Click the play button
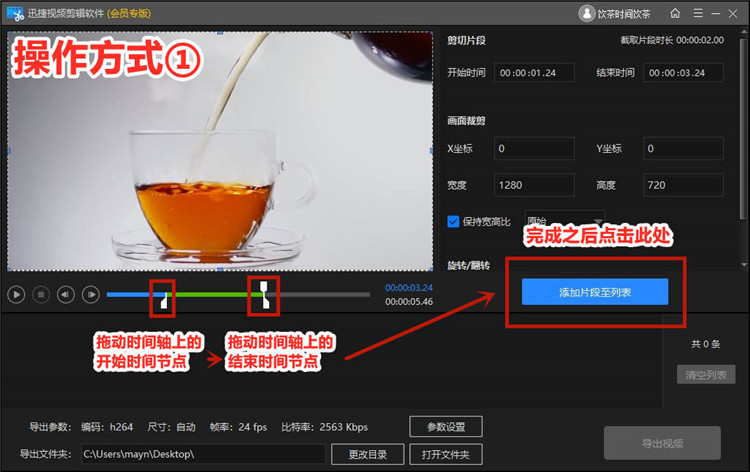Viewport: 750px width, 472px height. 16,295
